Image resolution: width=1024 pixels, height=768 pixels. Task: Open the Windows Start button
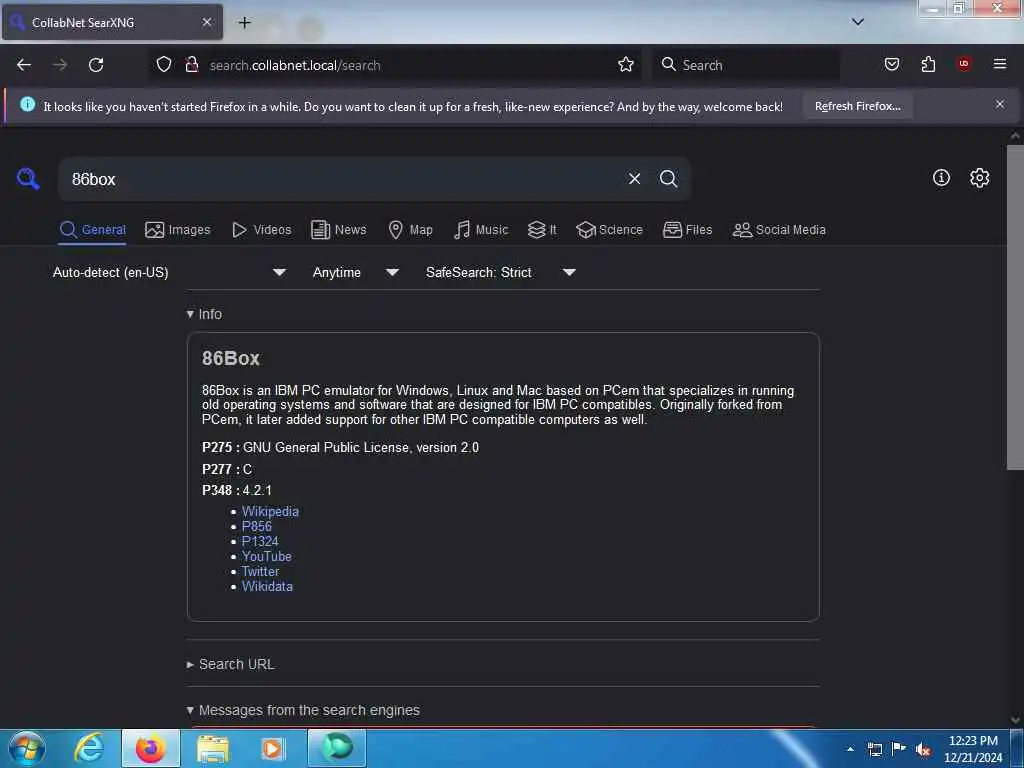click(x=26, y=748)
